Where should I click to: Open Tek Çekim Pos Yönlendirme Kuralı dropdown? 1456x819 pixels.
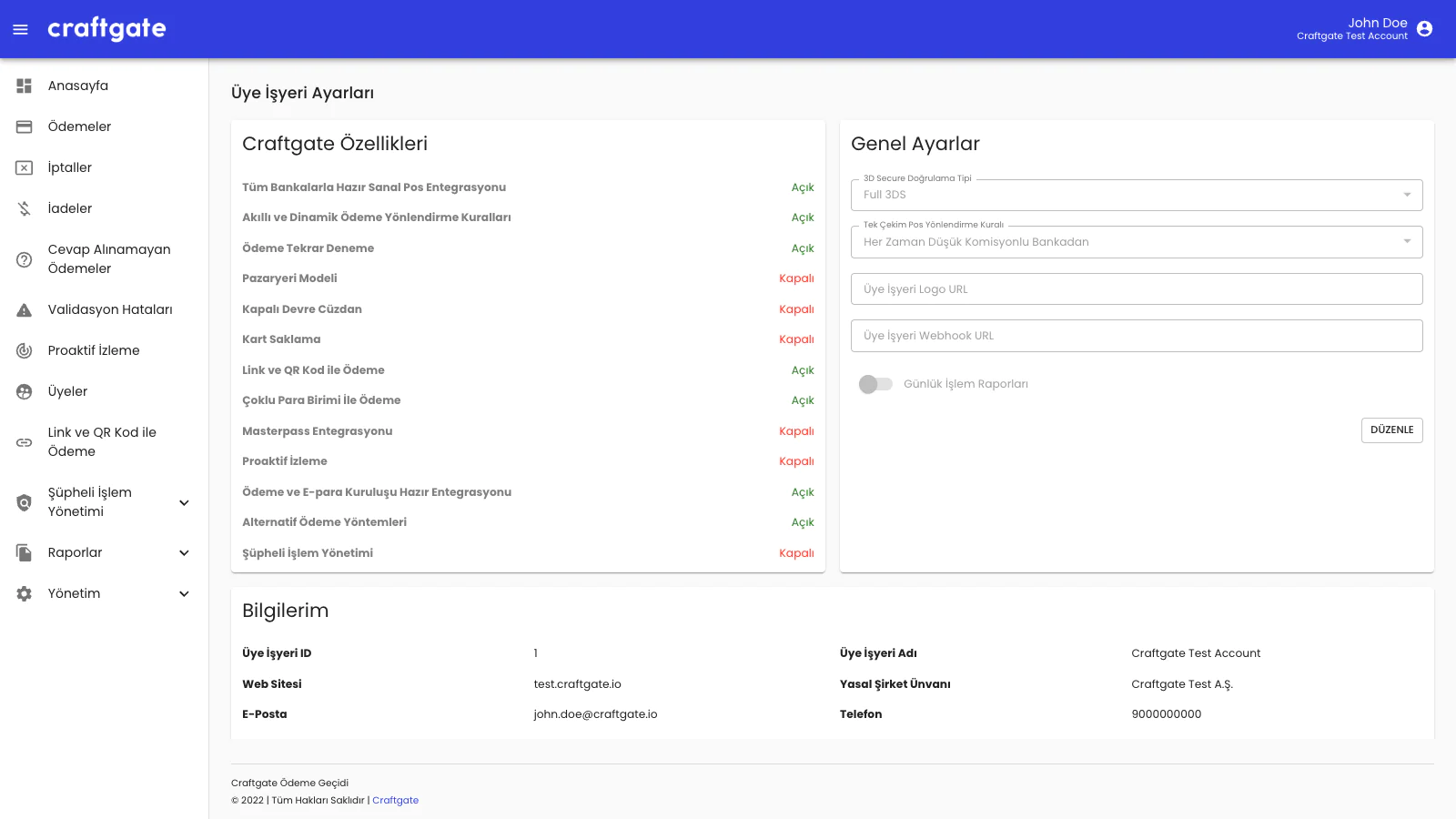point(1136,242)
